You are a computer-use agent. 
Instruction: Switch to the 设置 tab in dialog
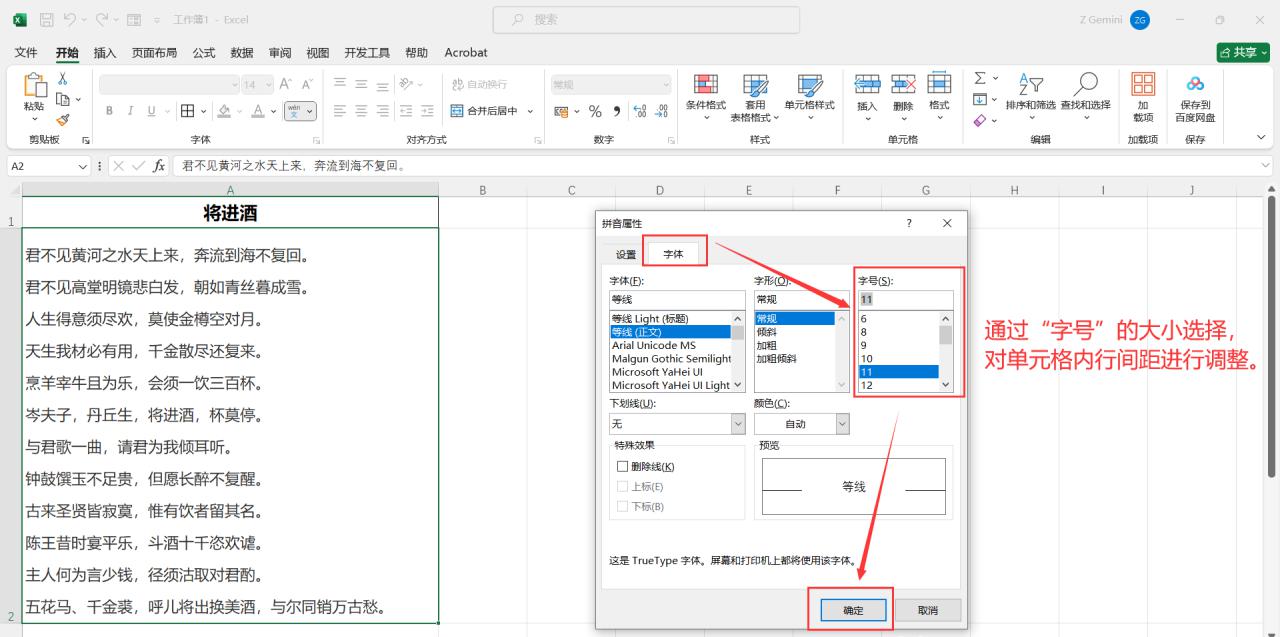click(x=626, y=254)
